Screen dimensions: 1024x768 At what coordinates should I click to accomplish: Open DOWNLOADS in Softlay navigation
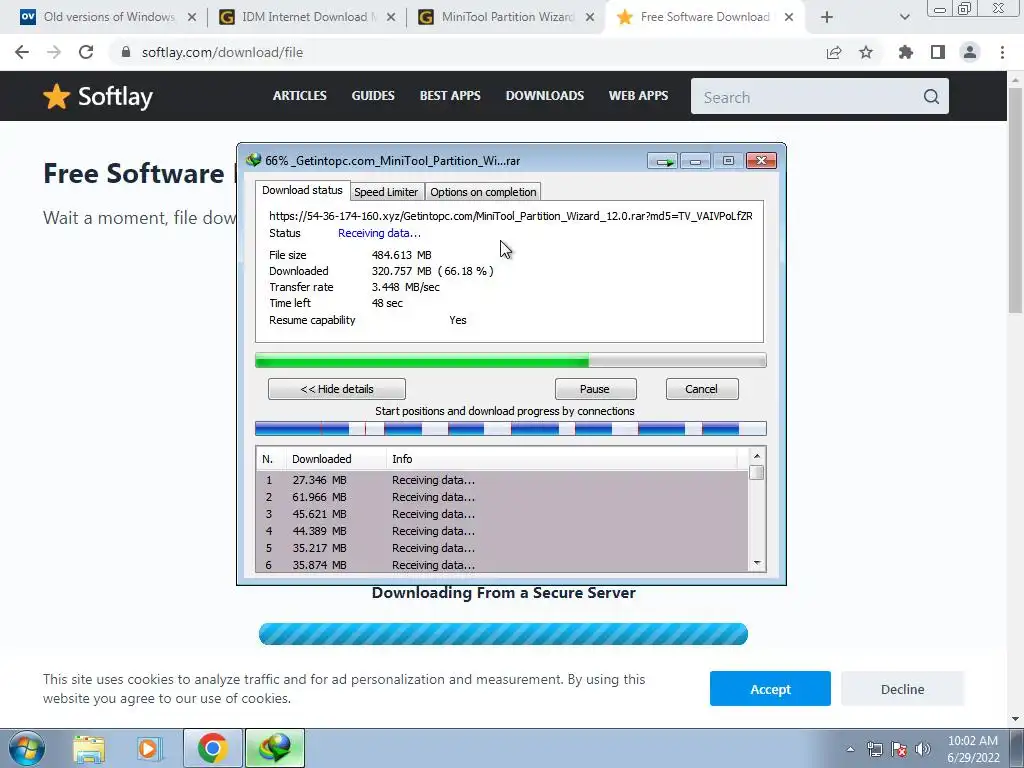click(545, 95)
